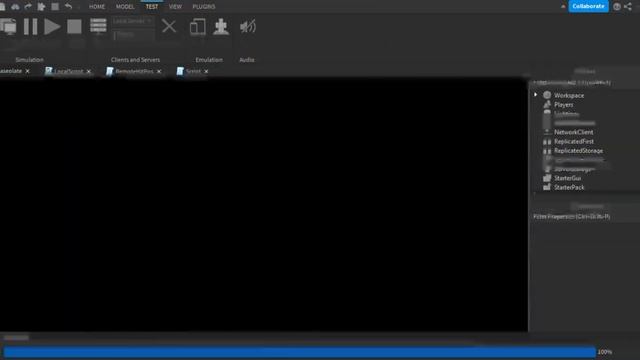
Task: Click the undo arrow in quick access bar
Action: point(68,6)
